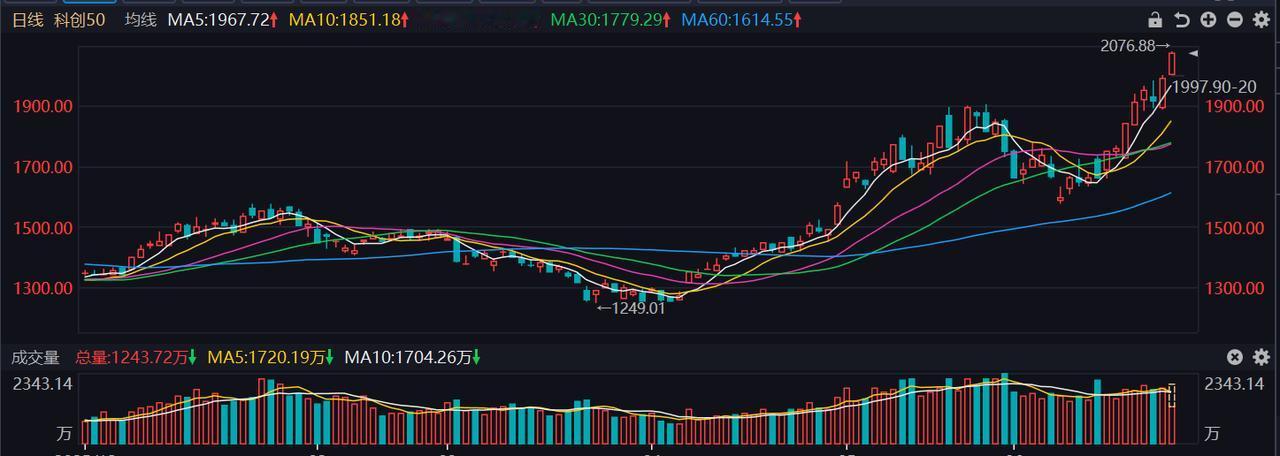Zoom in with the plus circle icon
The width and height of the screenshot is (1280, 456).
click(1208, 20)
